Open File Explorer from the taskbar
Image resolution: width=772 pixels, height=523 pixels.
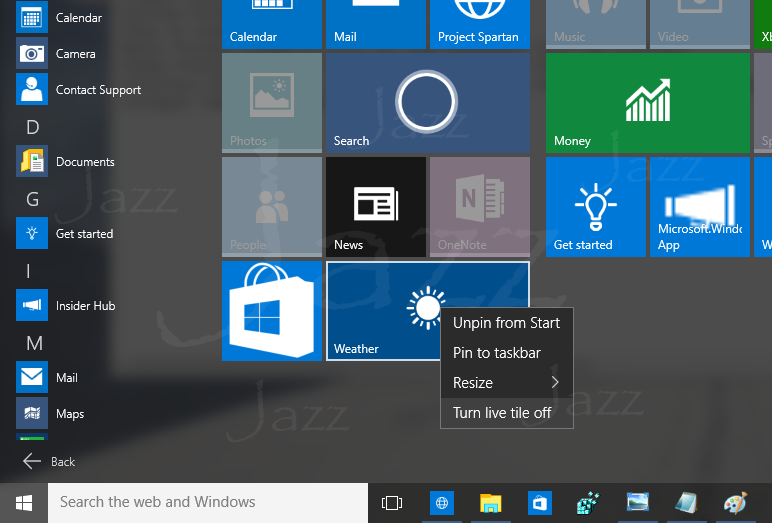click(490, 503)
